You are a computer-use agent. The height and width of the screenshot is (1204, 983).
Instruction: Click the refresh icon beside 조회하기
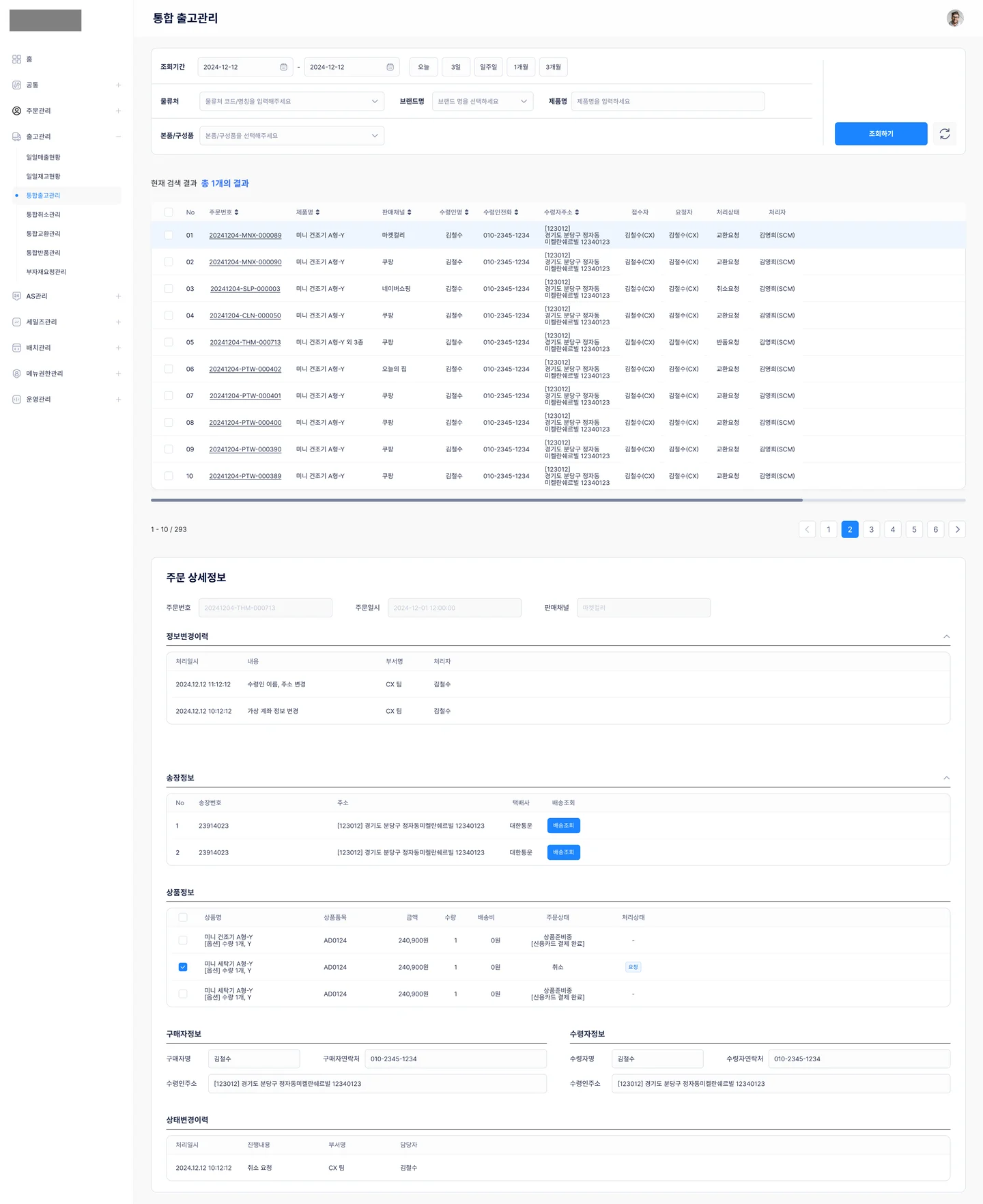click(945, 134)
